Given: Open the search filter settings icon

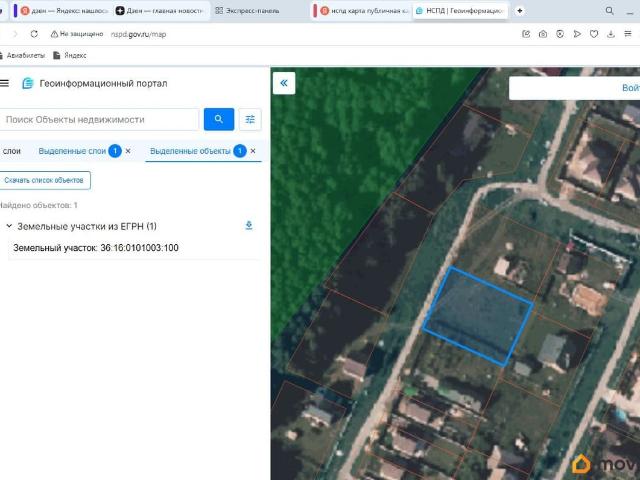Looking at the screenshot, I should [250, 119].
